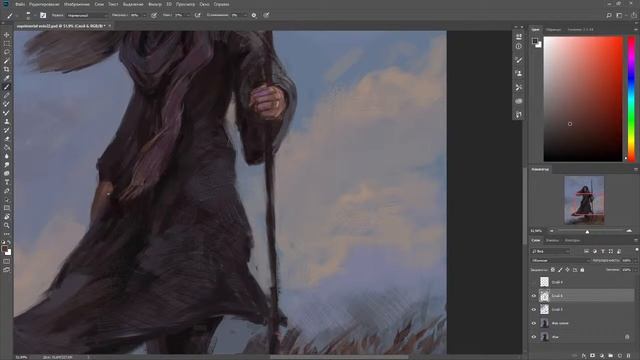640x360 pixels.
Task: Select the Фон копия layer thumbnail
Action: pyautogui.click(x=544, y=323)
